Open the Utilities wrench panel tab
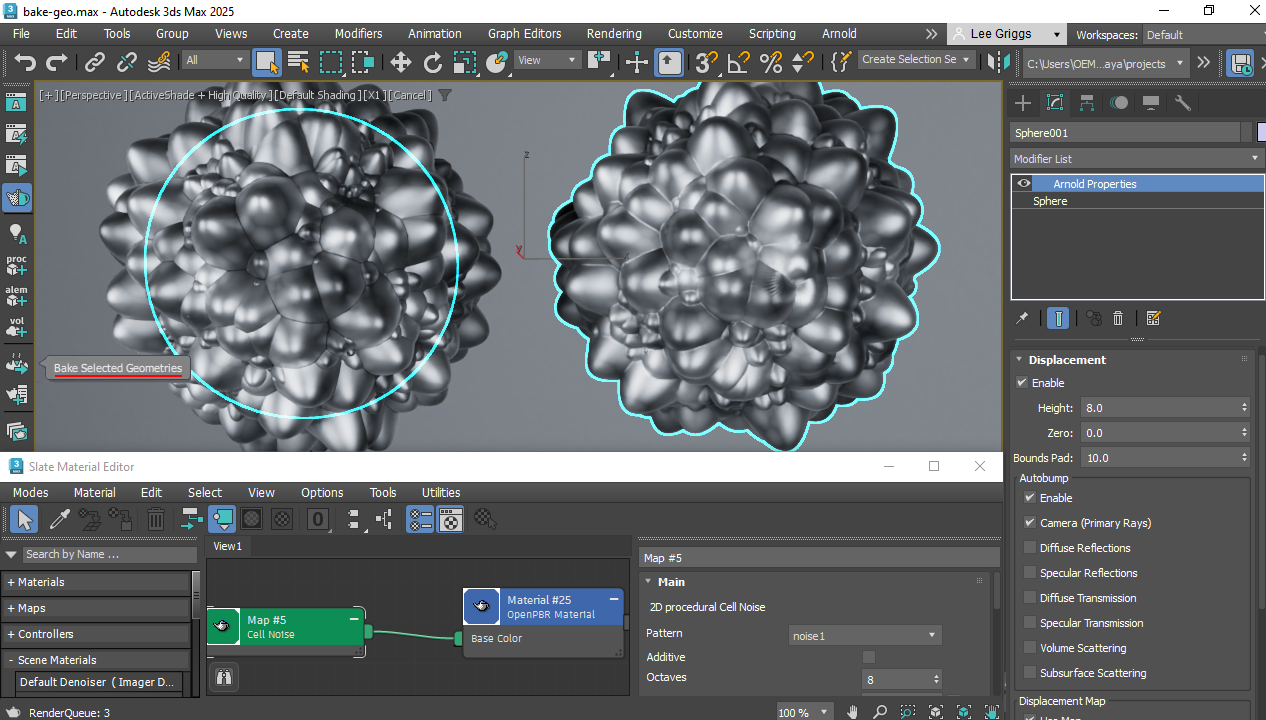Image resolution: width=1266 pixels, height=720 pixels. [1182, 103]
